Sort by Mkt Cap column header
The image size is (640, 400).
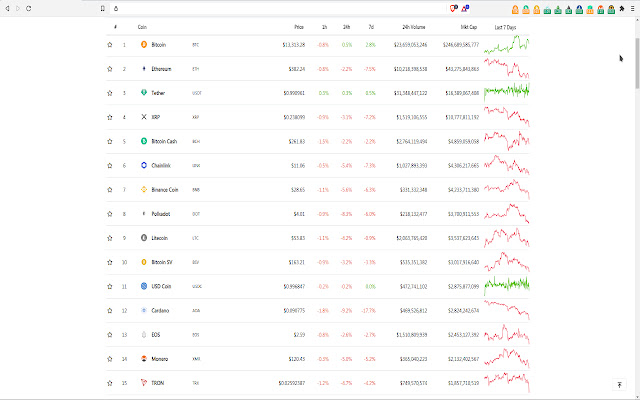tap(469, 27)
